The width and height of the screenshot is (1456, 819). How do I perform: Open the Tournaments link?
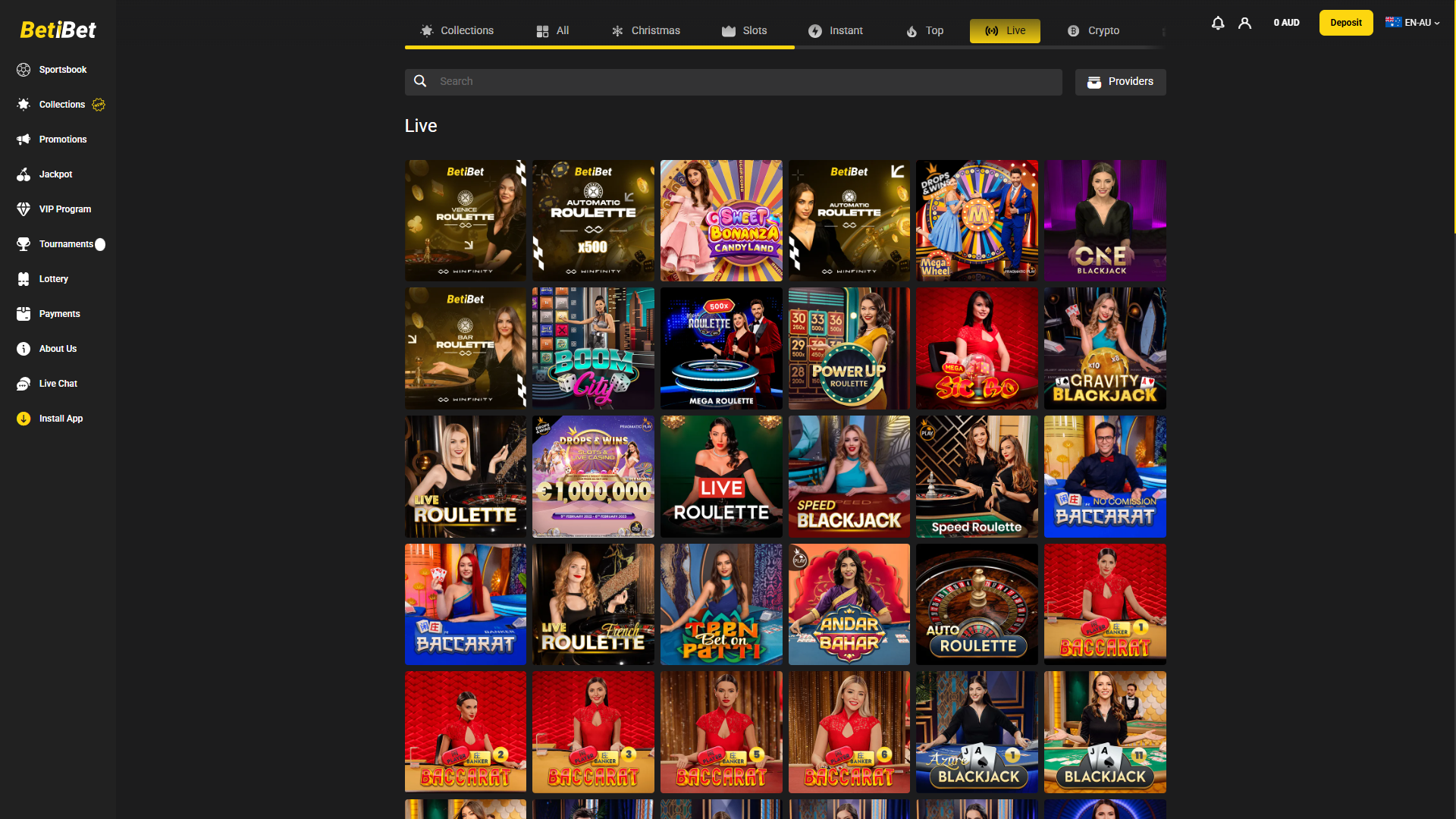coord(66,244)
